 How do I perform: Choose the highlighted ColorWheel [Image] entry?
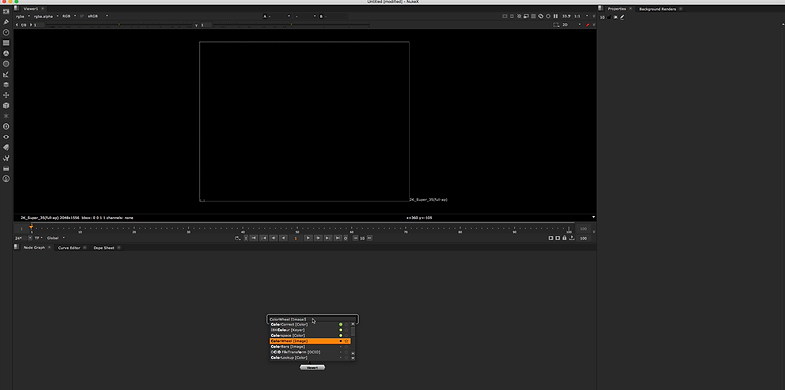[x=310, y=341]
